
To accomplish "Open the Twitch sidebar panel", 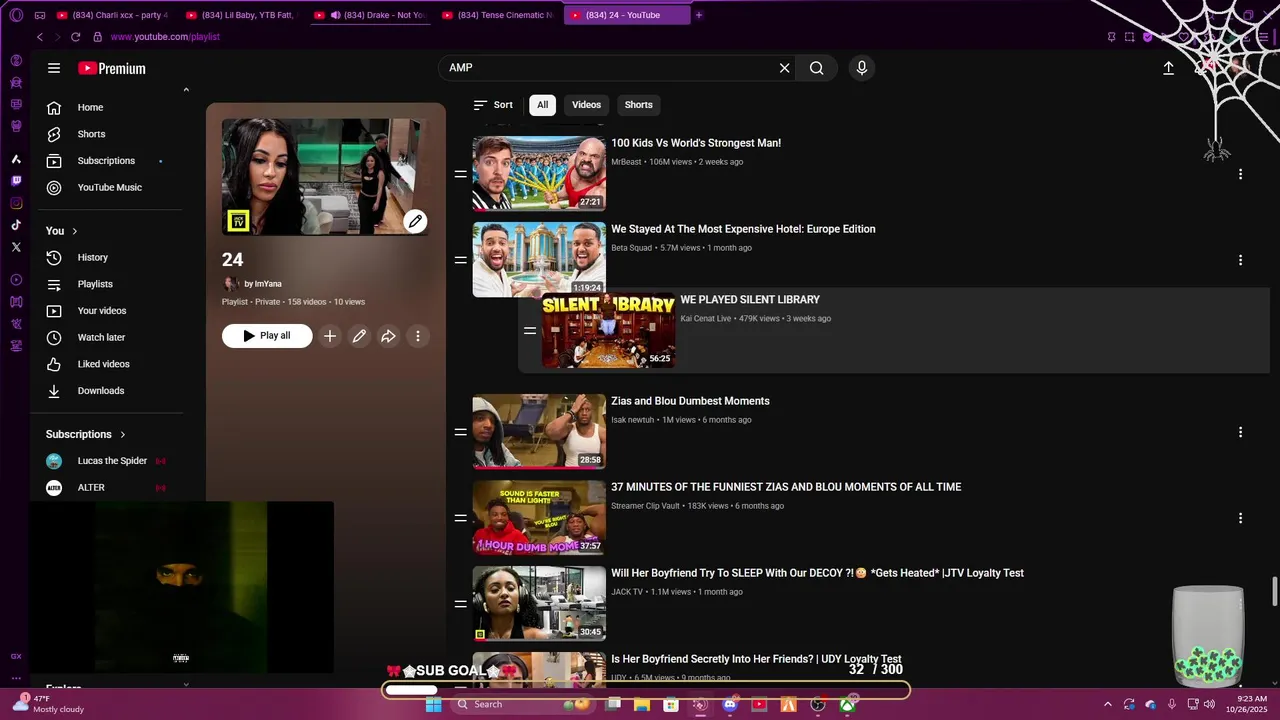I will (16, 181).
